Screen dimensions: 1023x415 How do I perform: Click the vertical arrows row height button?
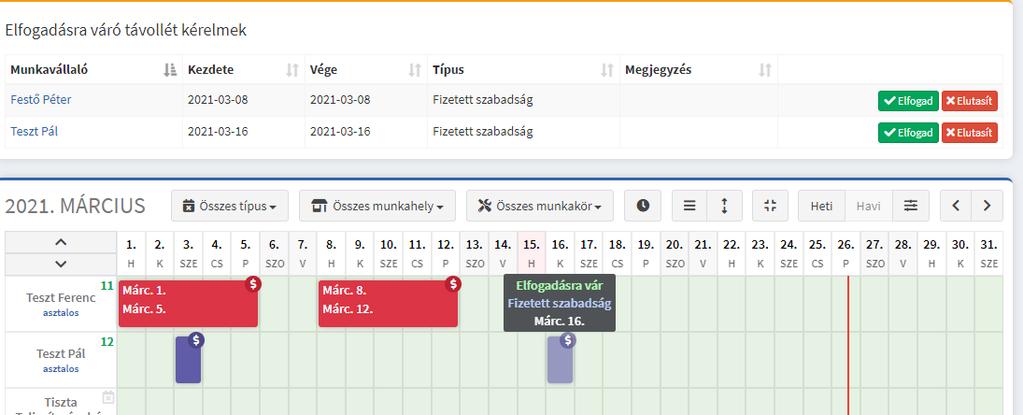tap(724, 206)
